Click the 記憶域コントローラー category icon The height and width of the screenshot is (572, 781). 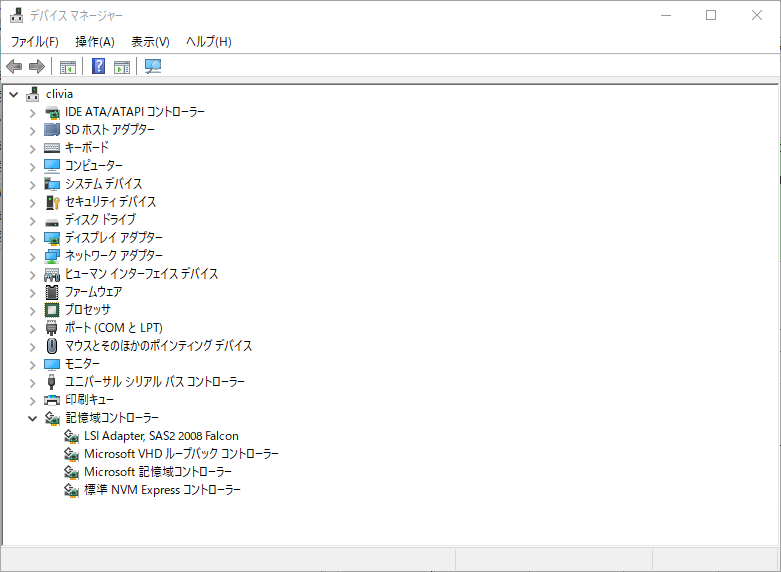(x=52, y=418)
